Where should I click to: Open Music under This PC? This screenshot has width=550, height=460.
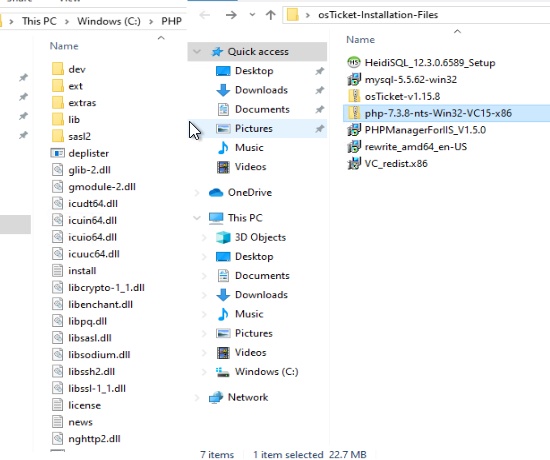[x=249, y=314]
